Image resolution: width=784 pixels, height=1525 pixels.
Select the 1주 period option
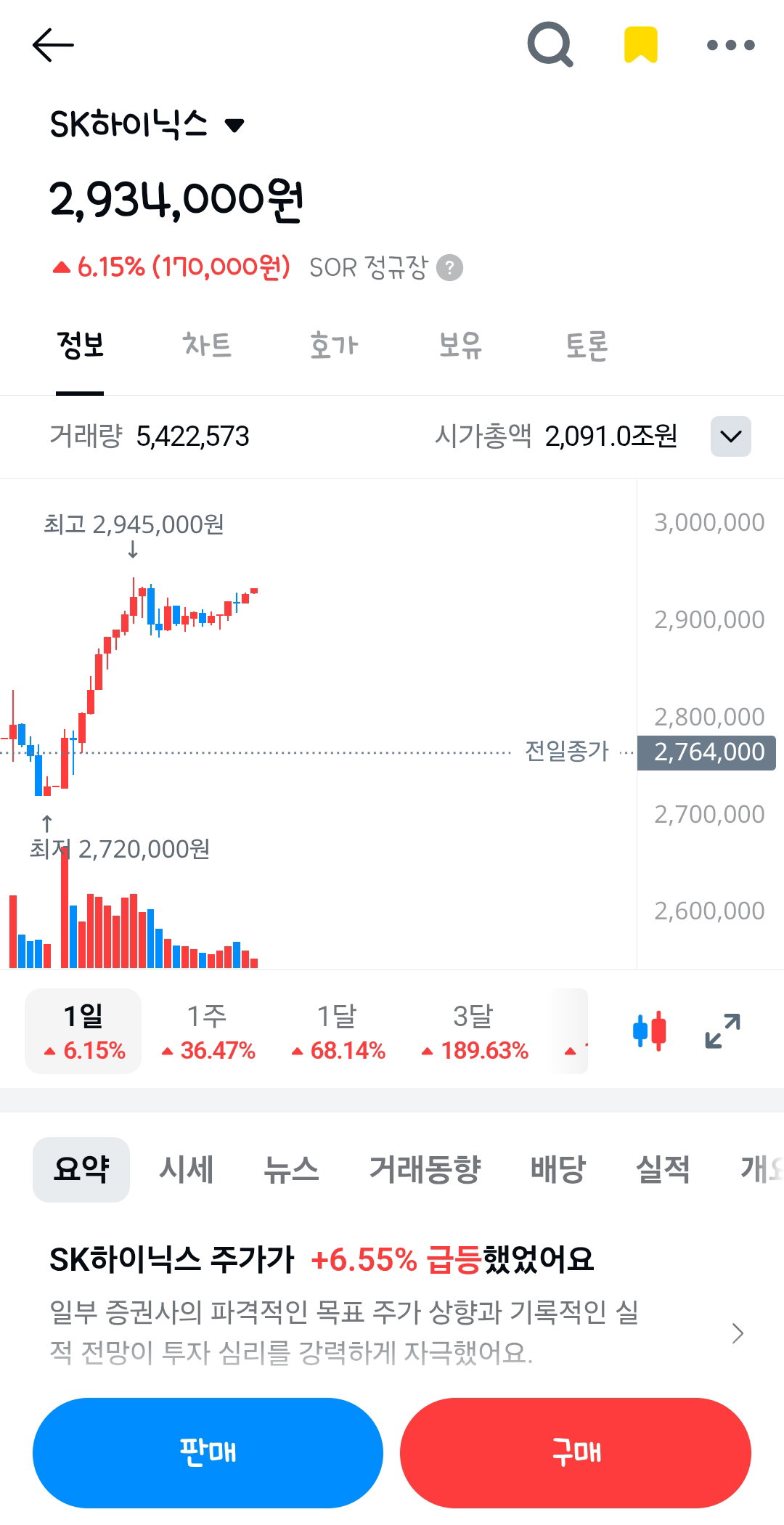(208, 1031)
